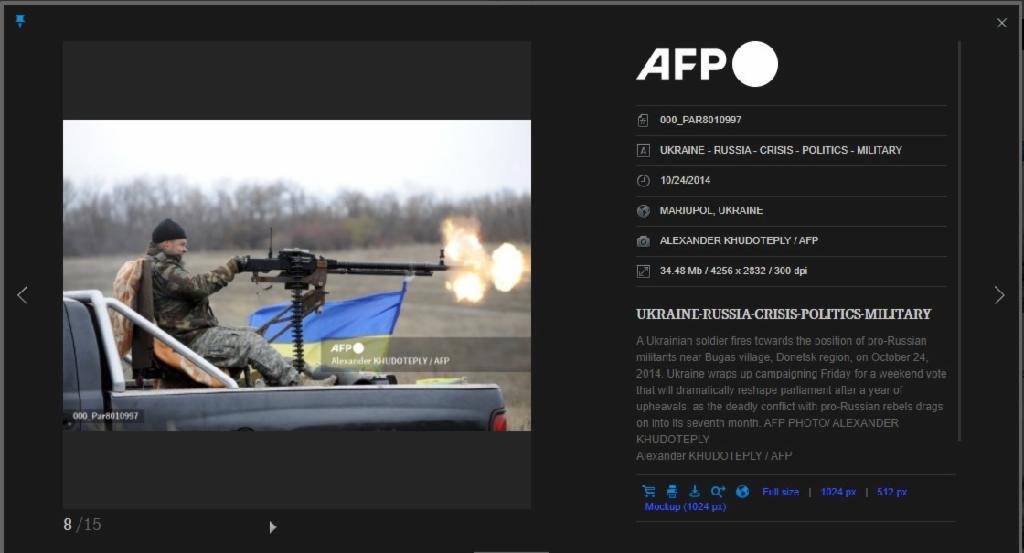
Task: Click the caption paragraph text
Action: (x=791, y=390)
